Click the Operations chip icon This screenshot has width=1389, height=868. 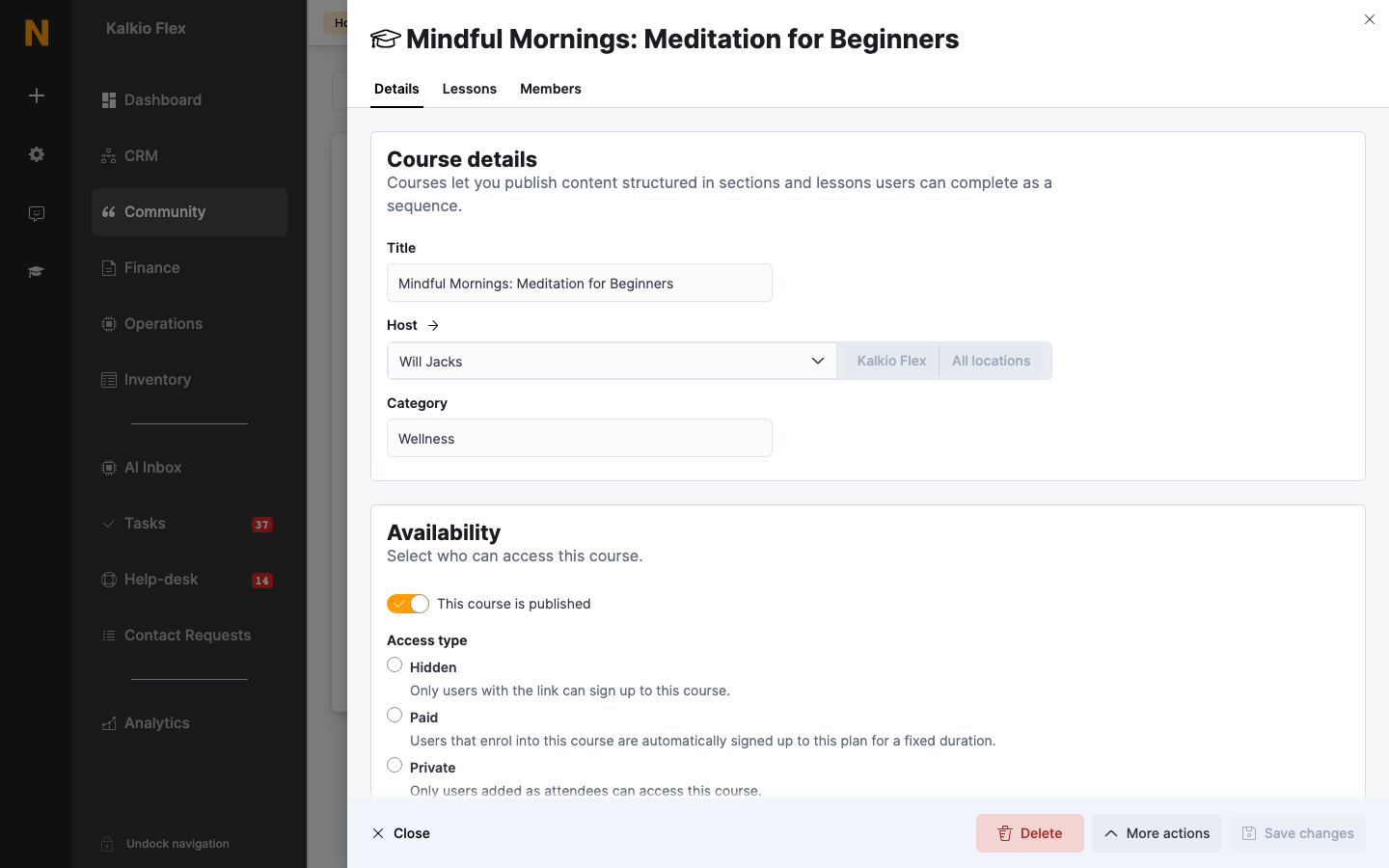pos(109,324)
